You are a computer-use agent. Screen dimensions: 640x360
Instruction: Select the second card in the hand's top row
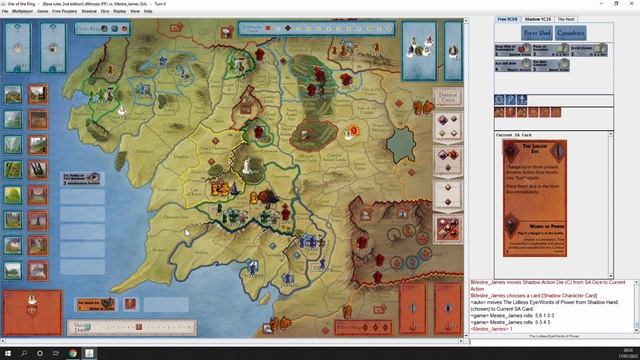point(551,50)
